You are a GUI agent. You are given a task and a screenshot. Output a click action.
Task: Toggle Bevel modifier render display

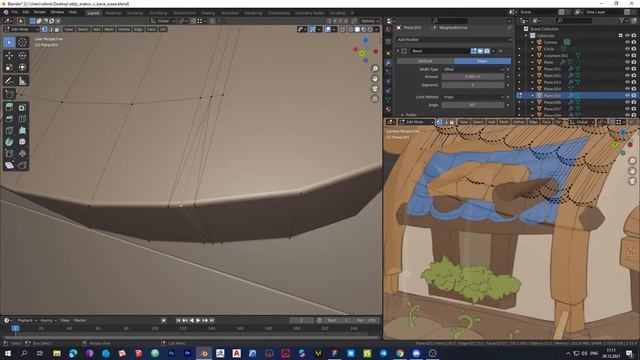tap(487, 51)
